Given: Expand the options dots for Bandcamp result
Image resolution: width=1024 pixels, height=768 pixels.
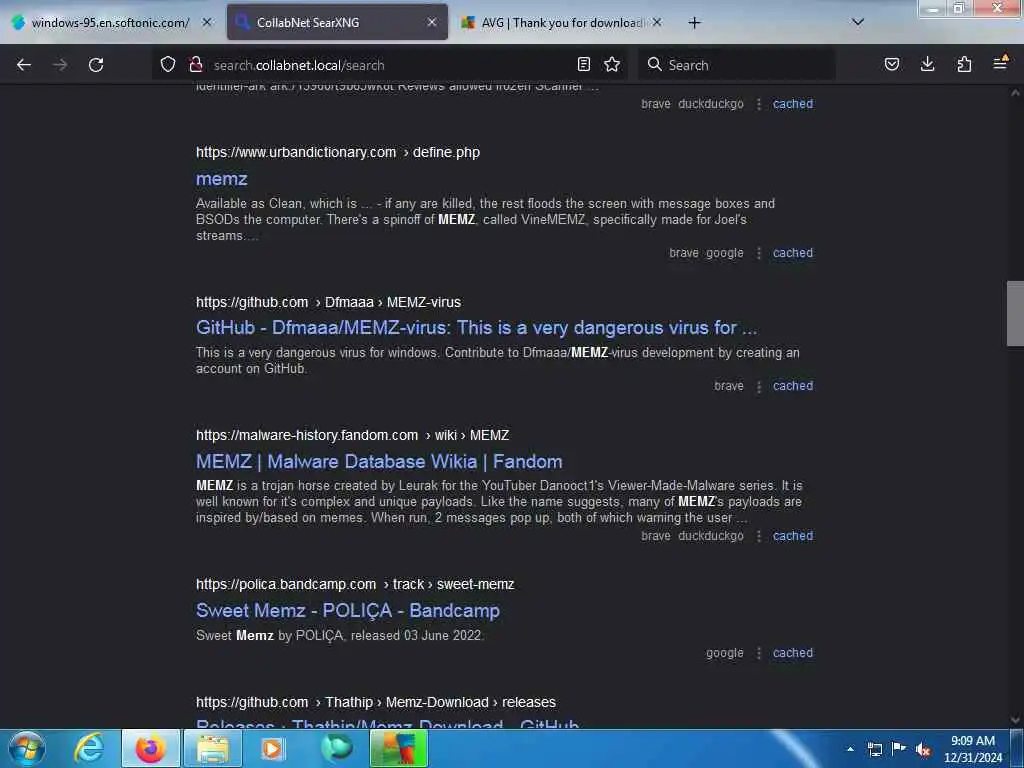Looking at the screenshot, I should 759,653.
